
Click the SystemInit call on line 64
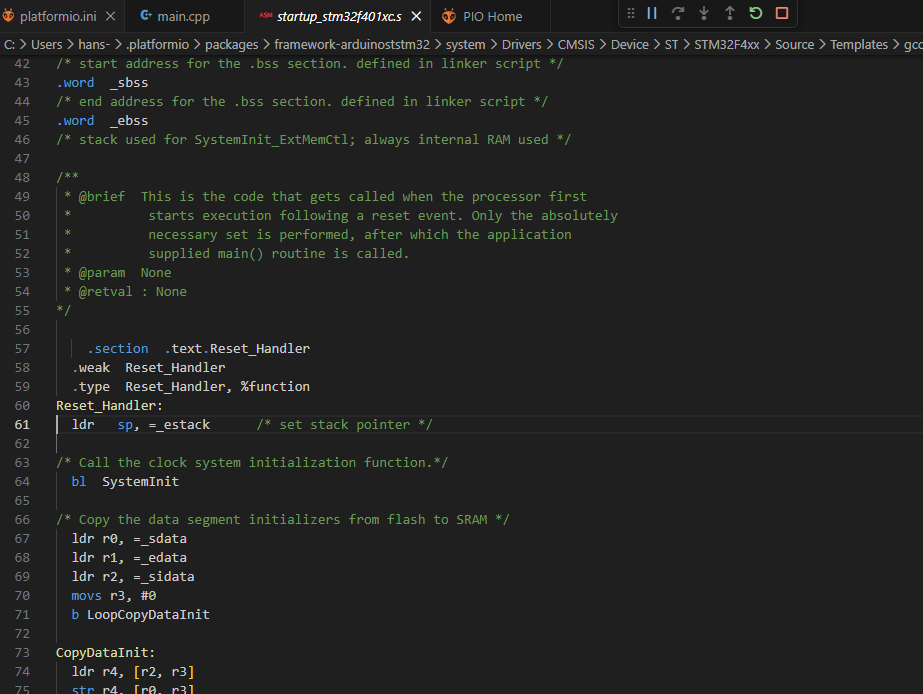pos(140,481)
